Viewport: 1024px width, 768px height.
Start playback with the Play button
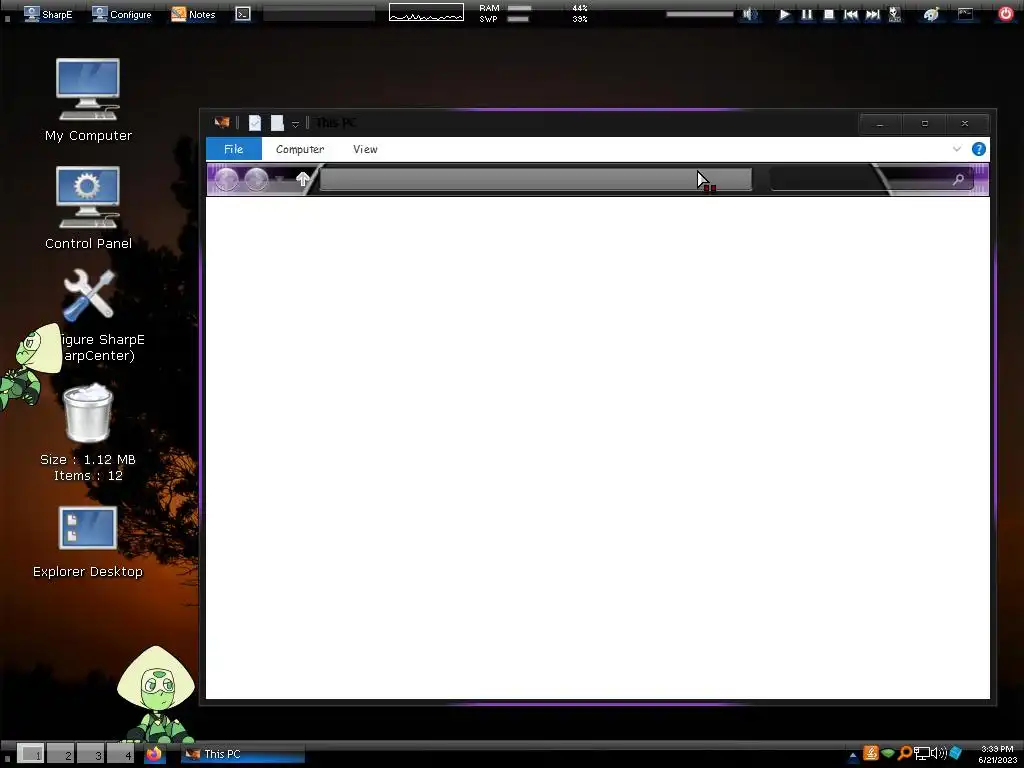coord(784,14)
